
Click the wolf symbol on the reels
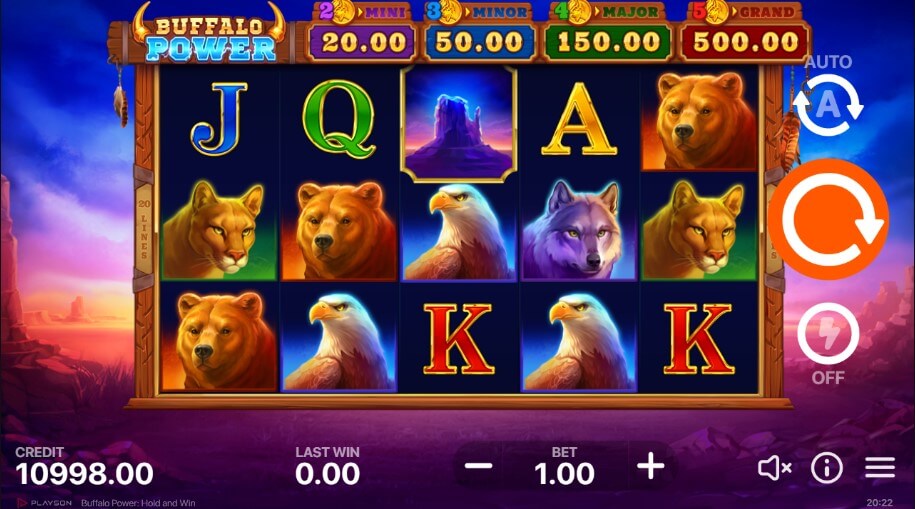click(579, 230)
